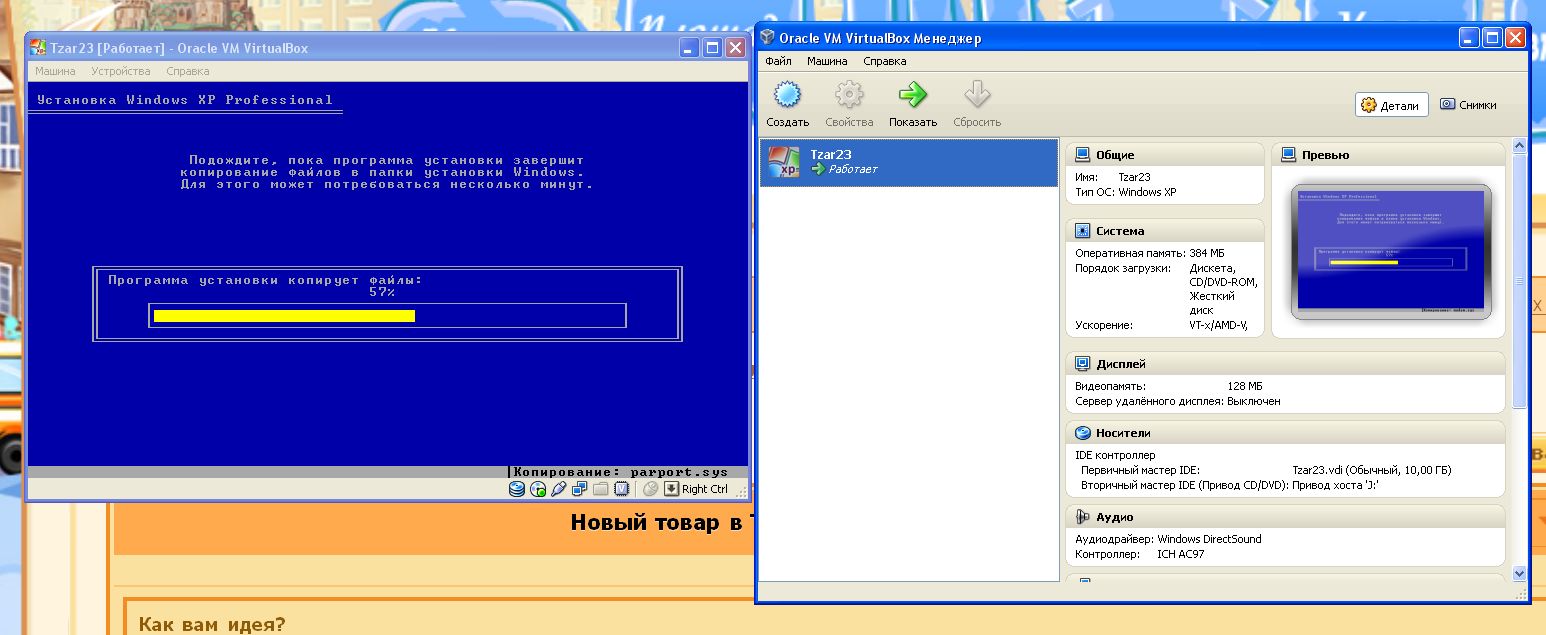Viewport: 1546px width, 635px height.
Task: Click the Создать (new machine) toolbar icon
Action: (788, 95)
